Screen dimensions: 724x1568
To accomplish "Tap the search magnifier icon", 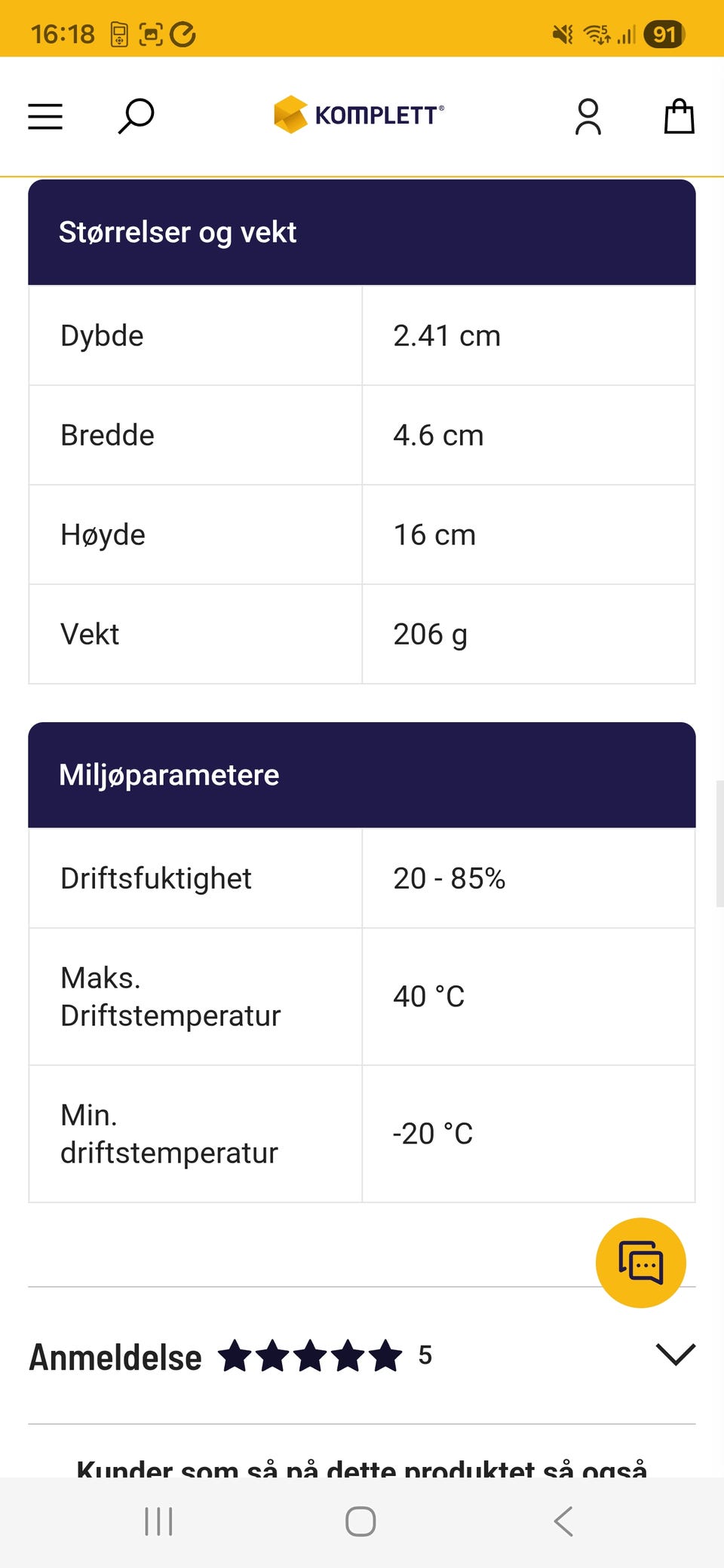I will point(136,116).
